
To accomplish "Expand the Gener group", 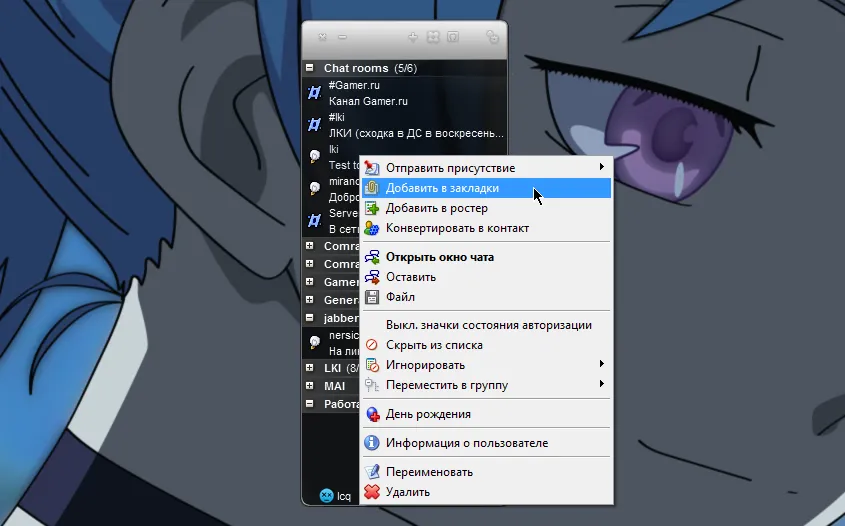I will [x=309, y=300].
